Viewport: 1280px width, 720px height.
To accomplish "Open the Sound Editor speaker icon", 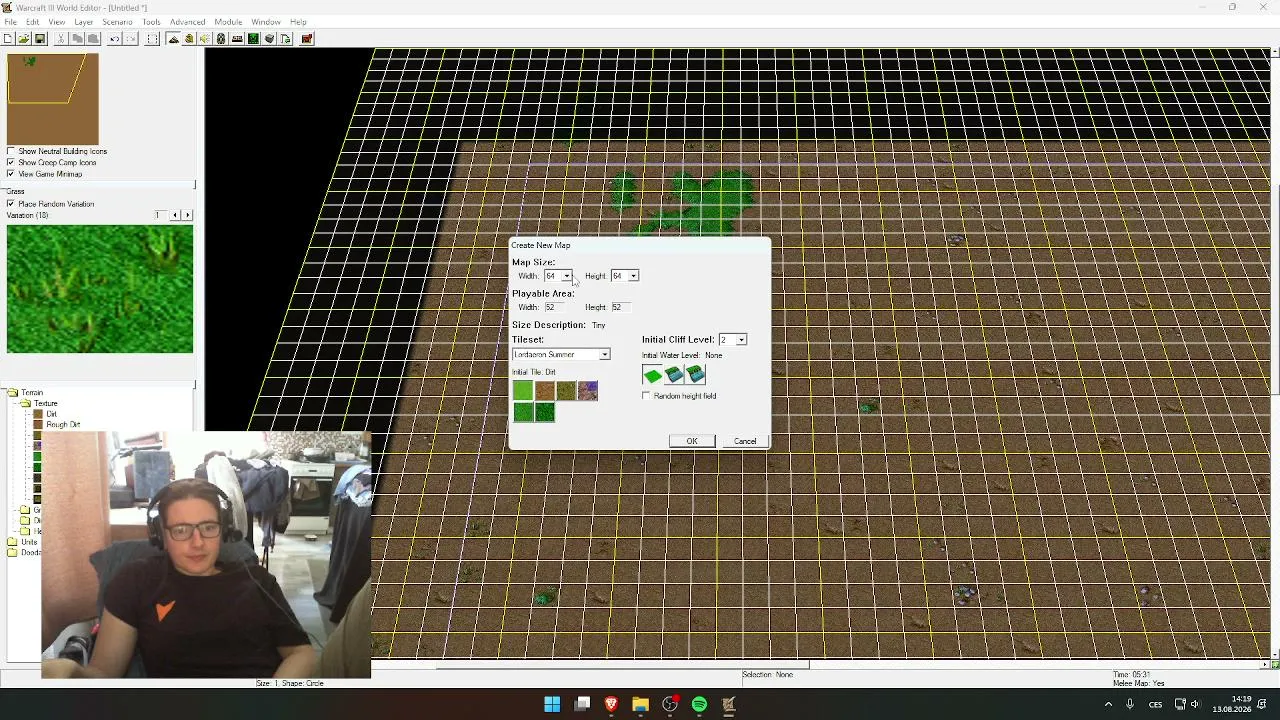I will coord(205,39).
